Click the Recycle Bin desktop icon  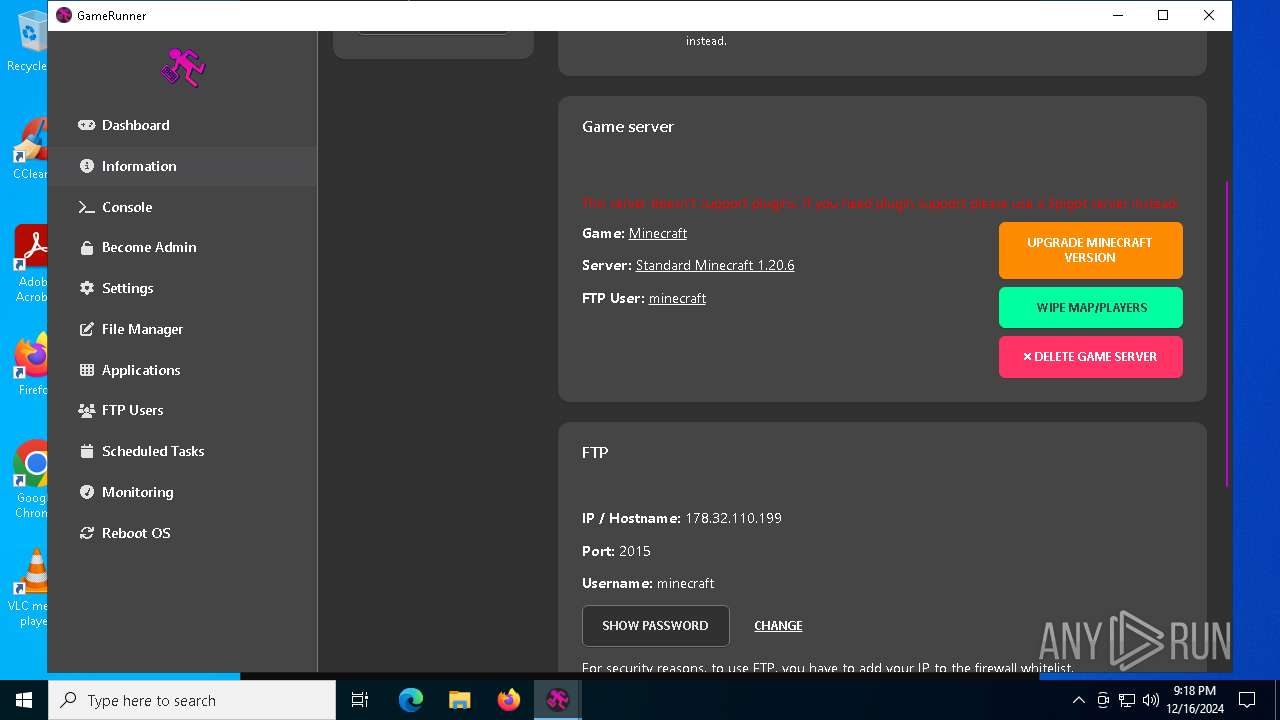pyautogui.click(x=30, y=41)
